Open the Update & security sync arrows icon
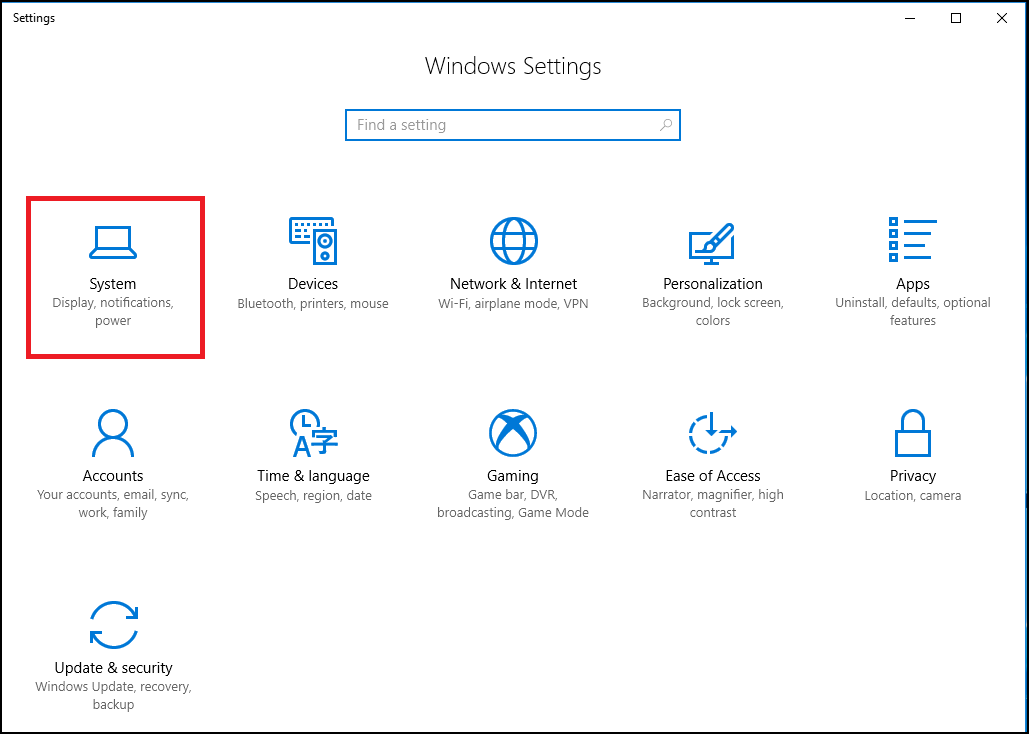This screenshot has width=1029, height=734. click(x=114, y=625)
